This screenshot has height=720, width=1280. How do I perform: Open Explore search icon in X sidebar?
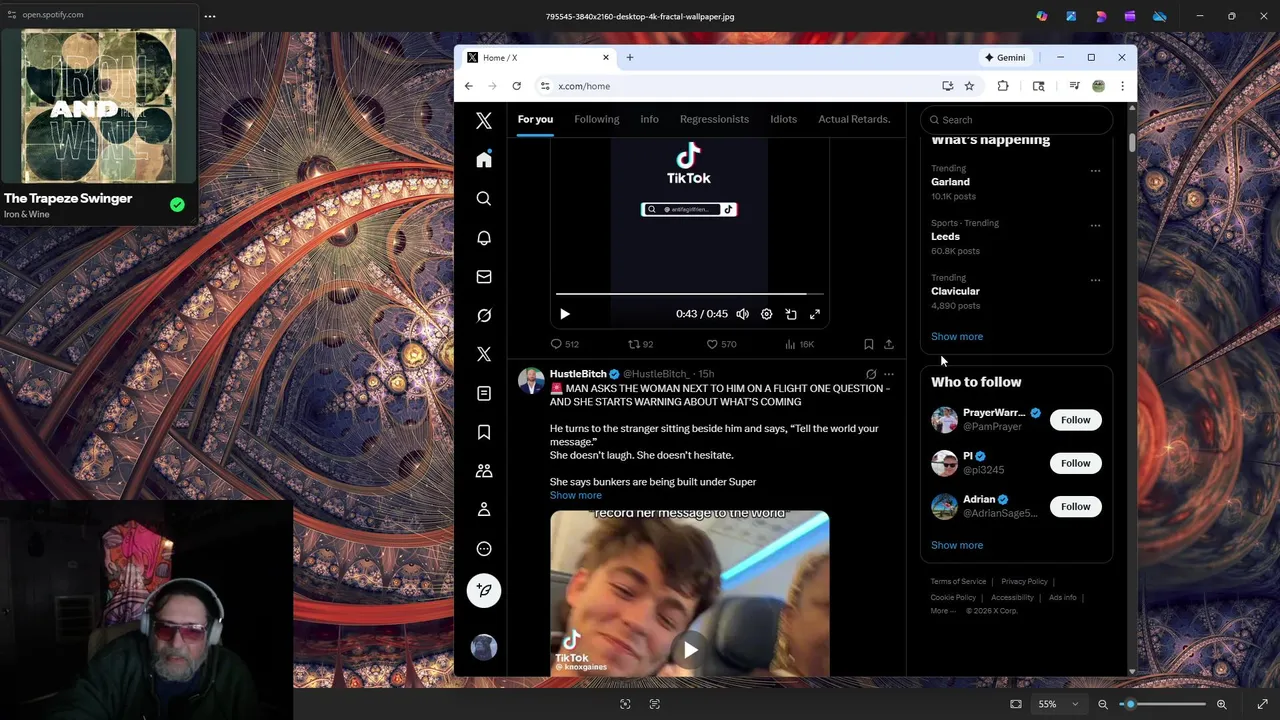(484, 199)
